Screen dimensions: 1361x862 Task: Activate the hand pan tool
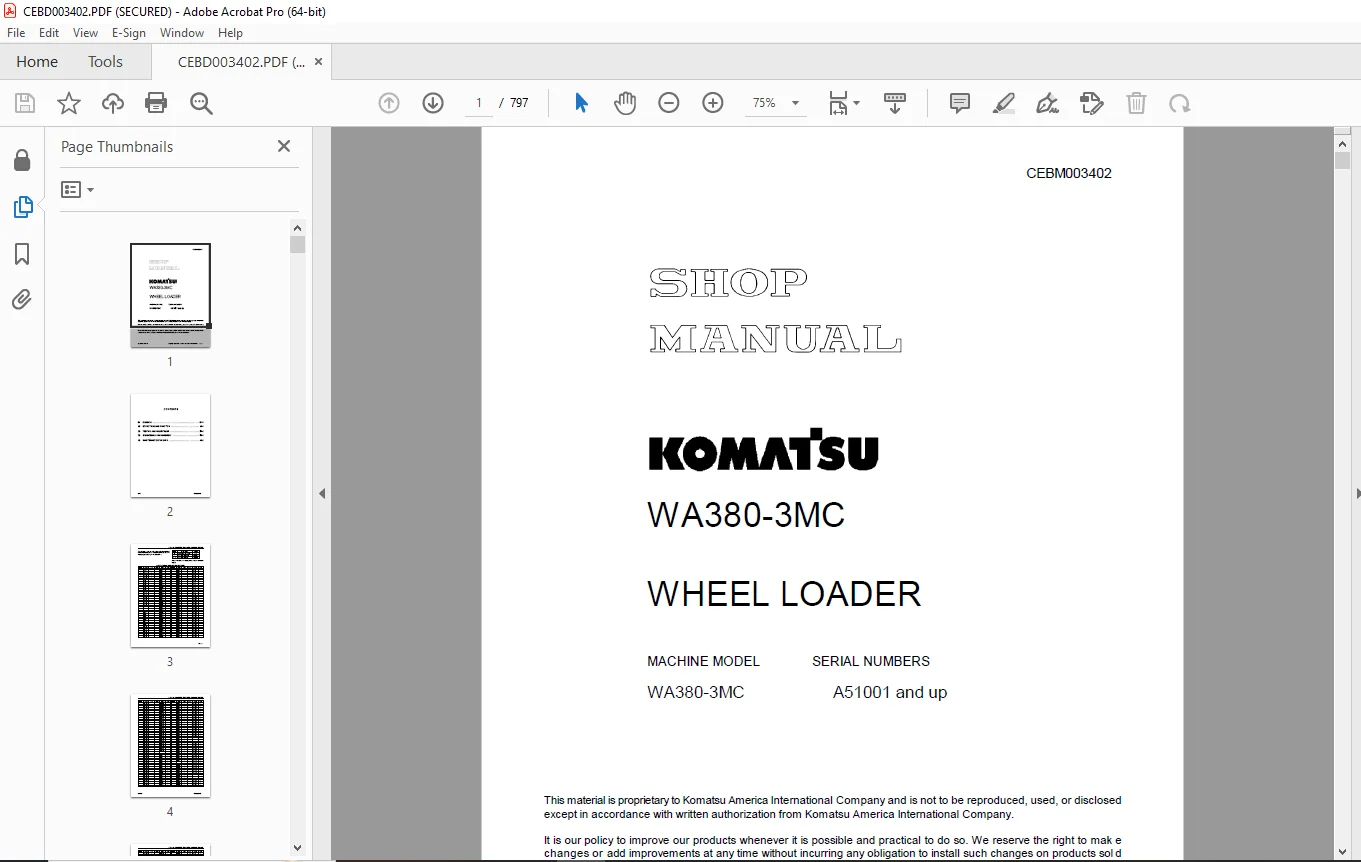[625, 103]
